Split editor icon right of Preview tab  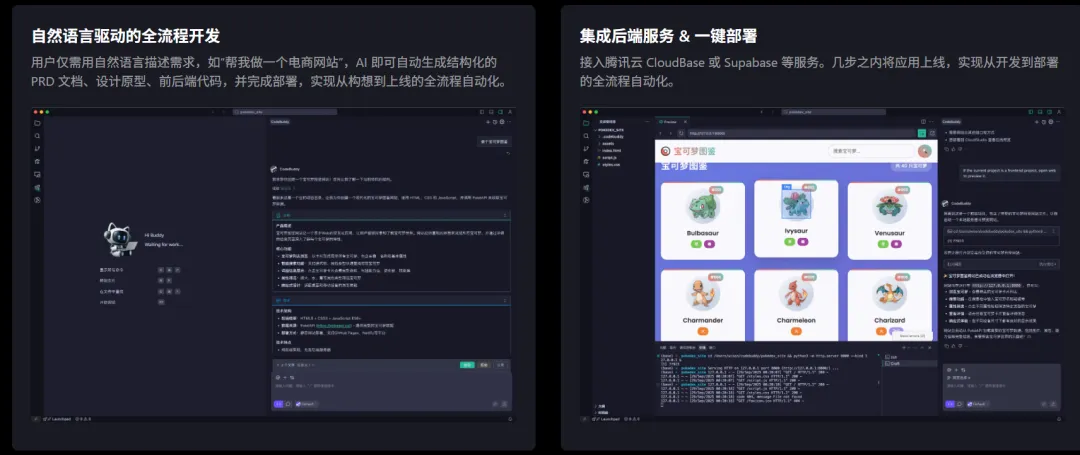[924, 122]
